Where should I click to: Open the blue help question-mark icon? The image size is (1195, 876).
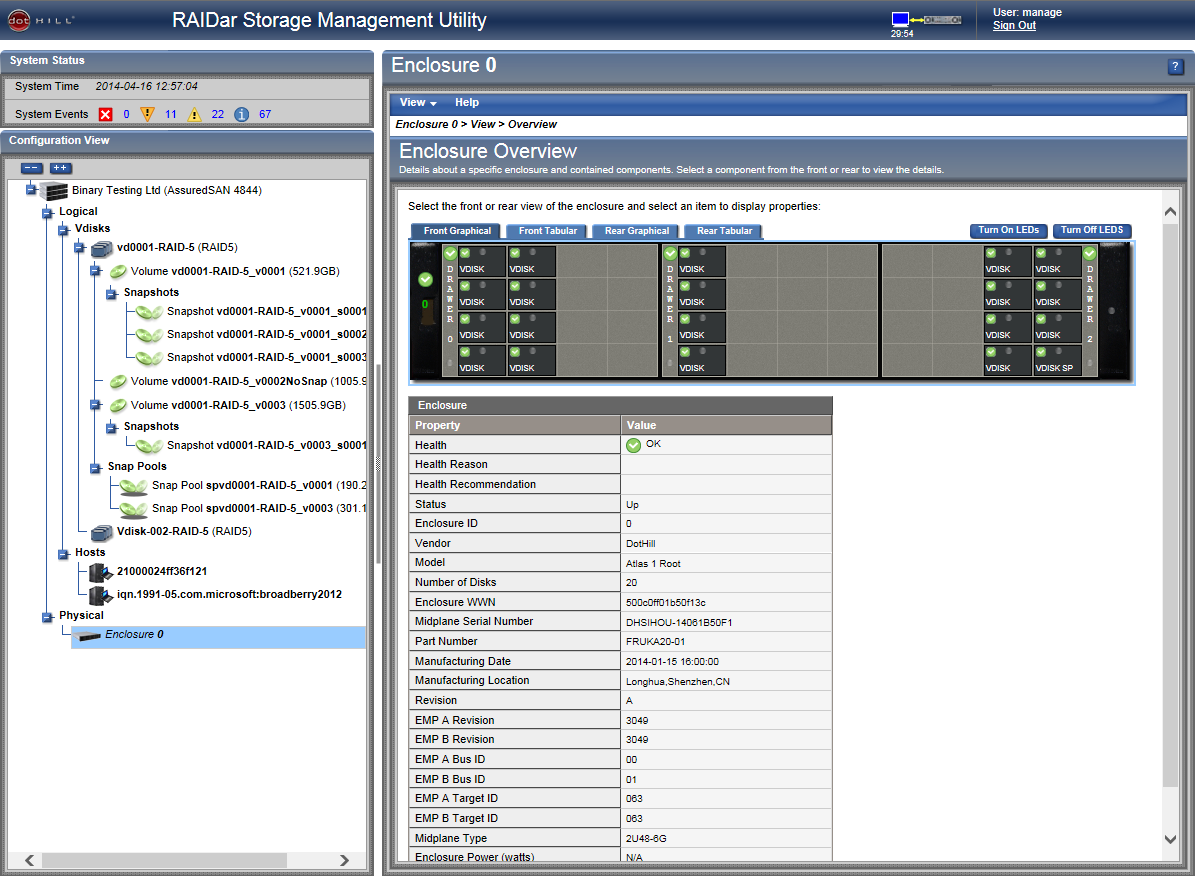click(1175, 67)
